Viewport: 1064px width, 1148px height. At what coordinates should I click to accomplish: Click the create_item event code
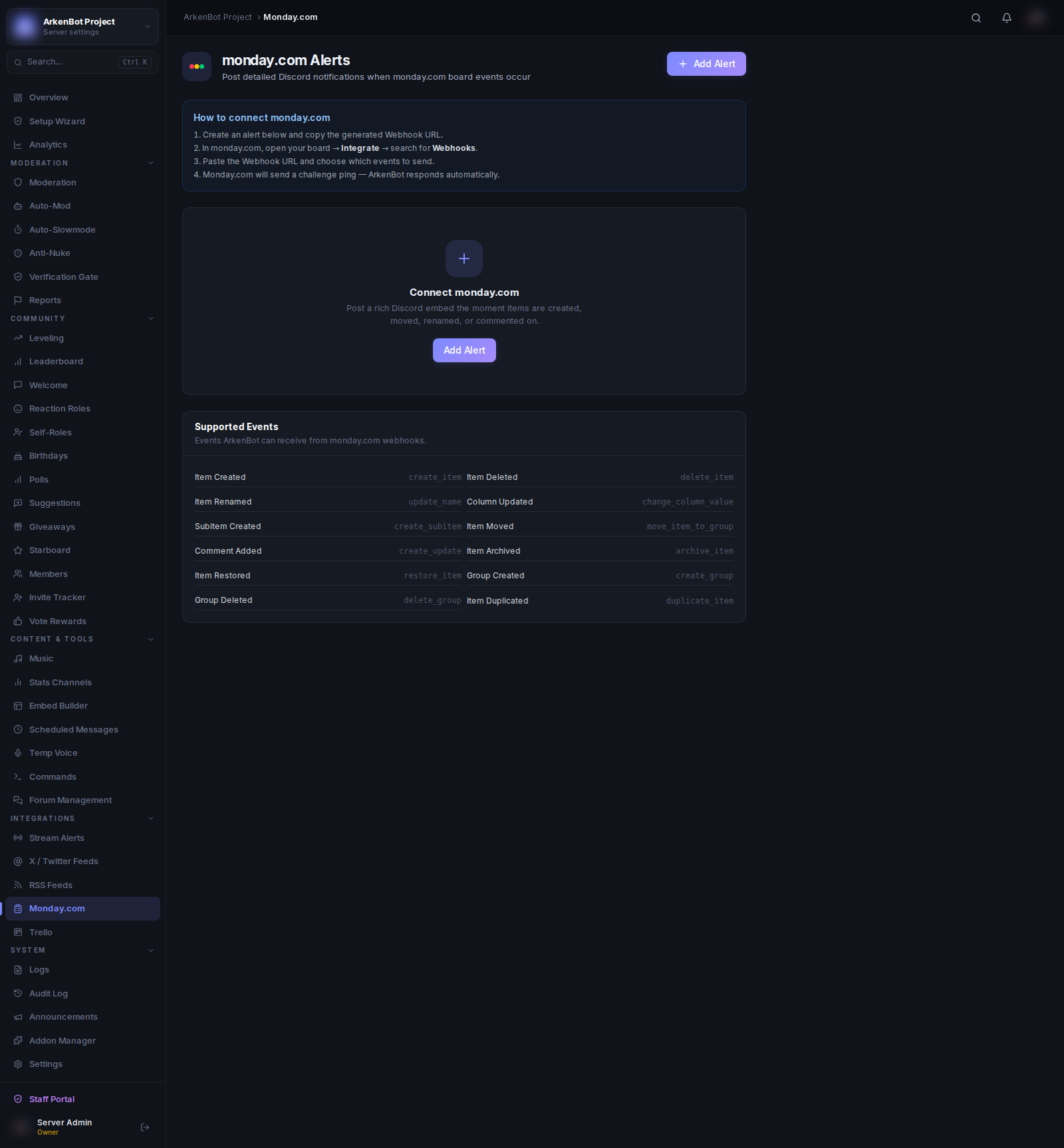coord(435,477)
